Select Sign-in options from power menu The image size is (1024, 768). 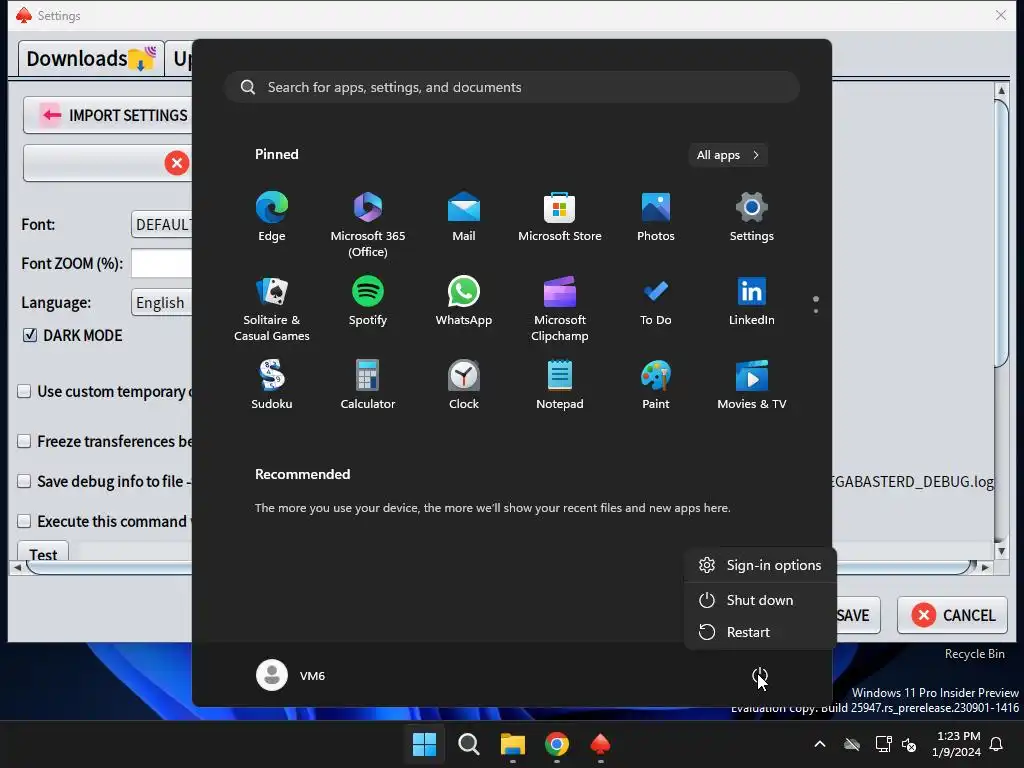click(x=760, y=565)
